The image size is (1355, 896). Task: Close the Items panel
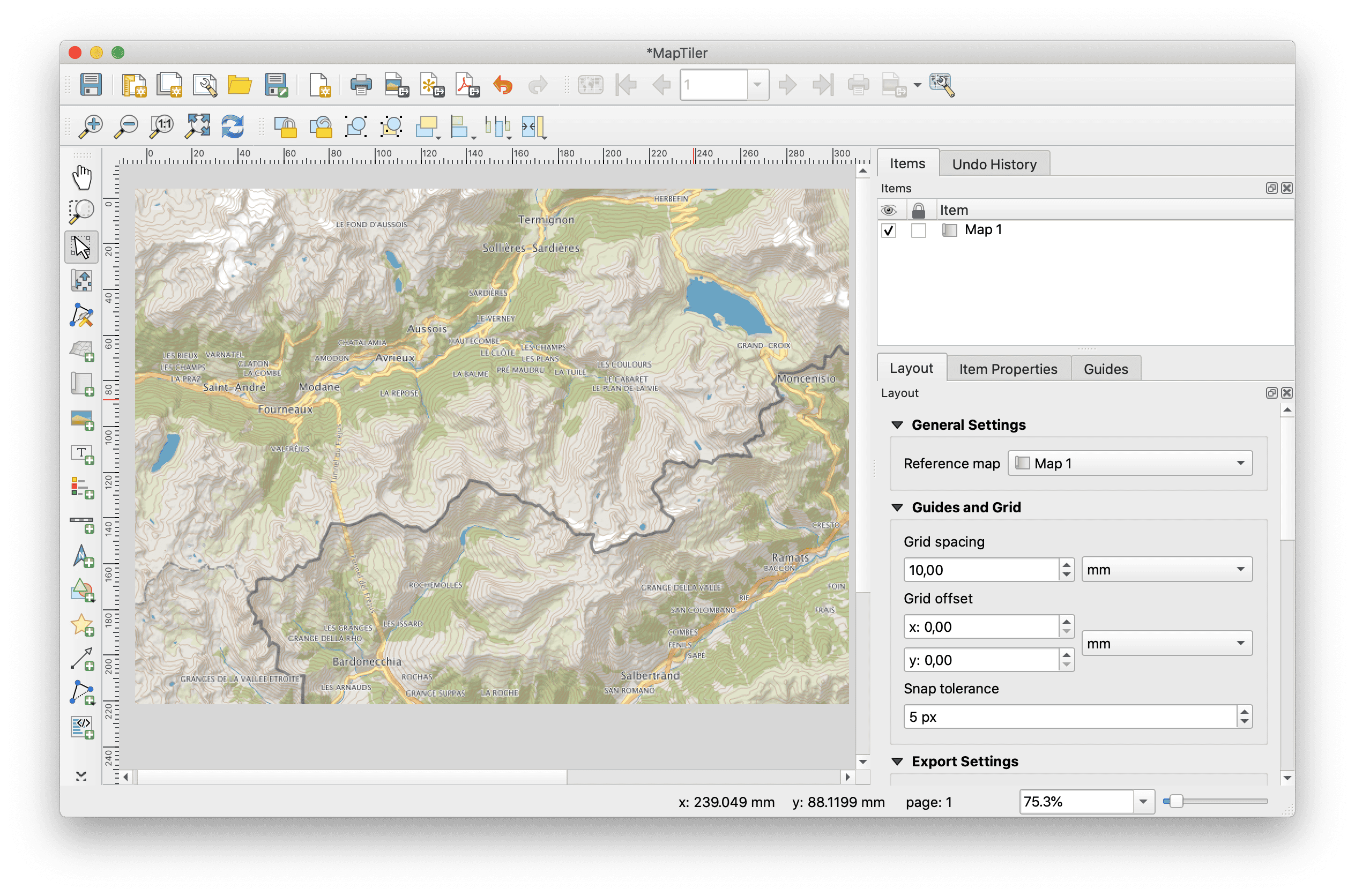pyautogui.click(x=1287, y=188)
